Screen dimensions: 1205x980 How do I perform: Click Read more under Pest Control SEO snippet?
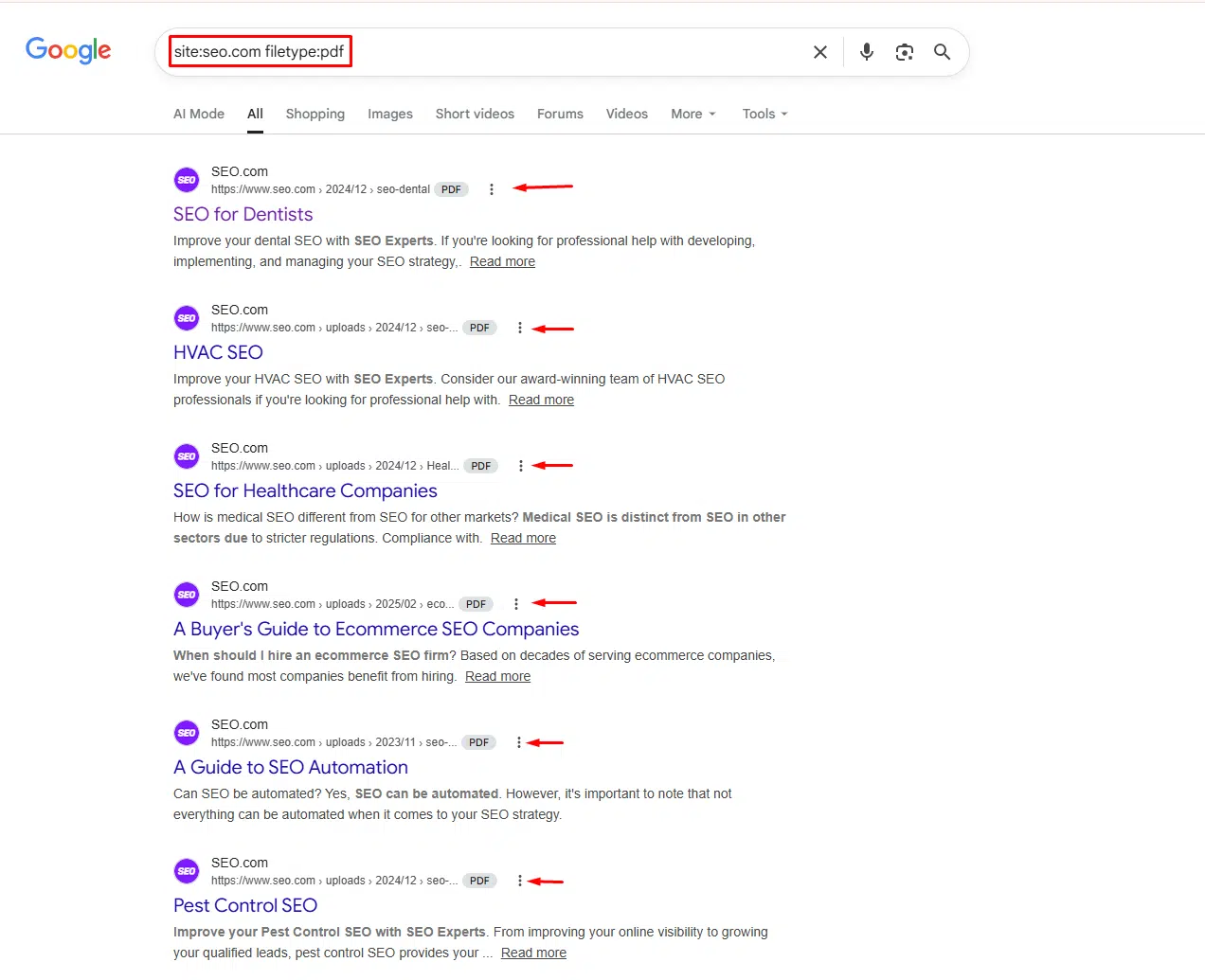coord(533,953)
